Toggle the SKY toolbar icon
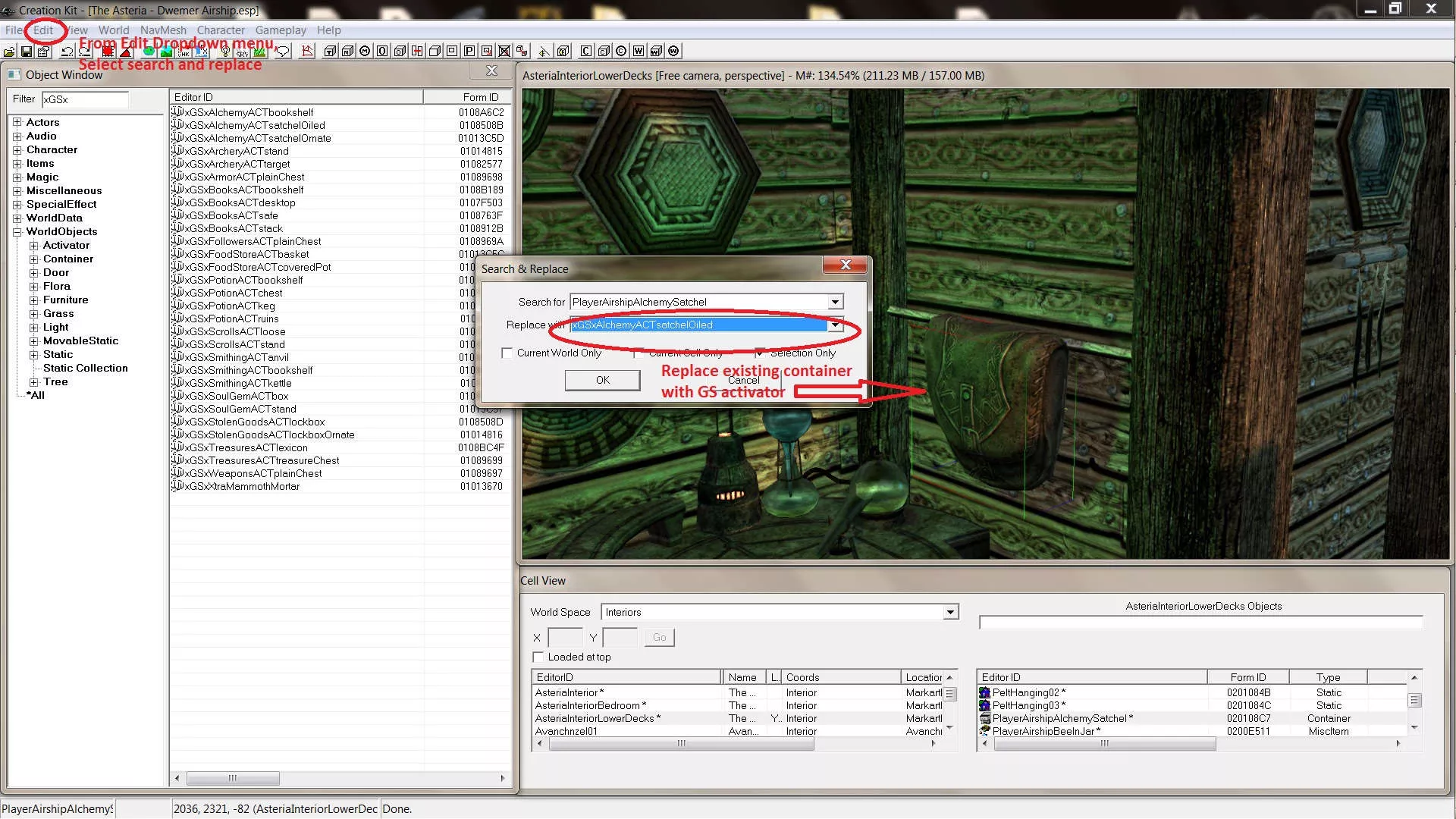Viewport: 1456px width, 819px height. click(x=243, y=52)
